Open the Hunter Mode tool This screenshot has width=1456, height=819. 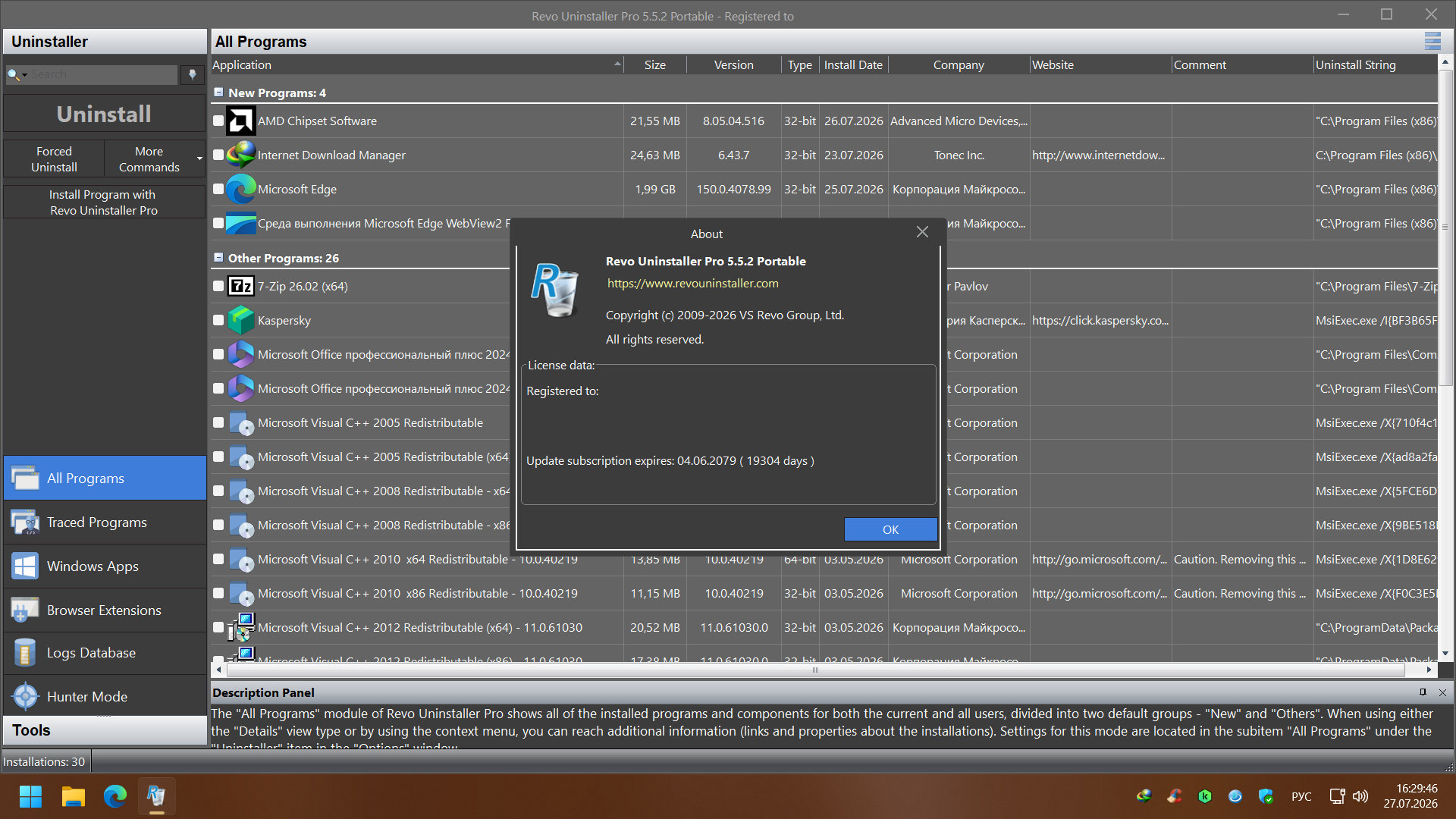105,696
